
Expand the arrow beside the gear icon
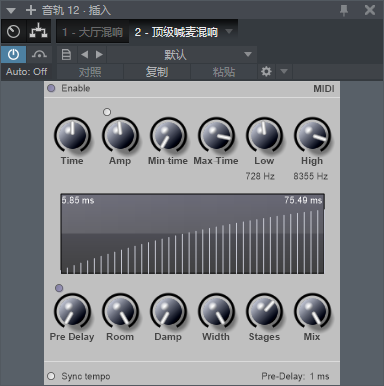tap(284, 71)
